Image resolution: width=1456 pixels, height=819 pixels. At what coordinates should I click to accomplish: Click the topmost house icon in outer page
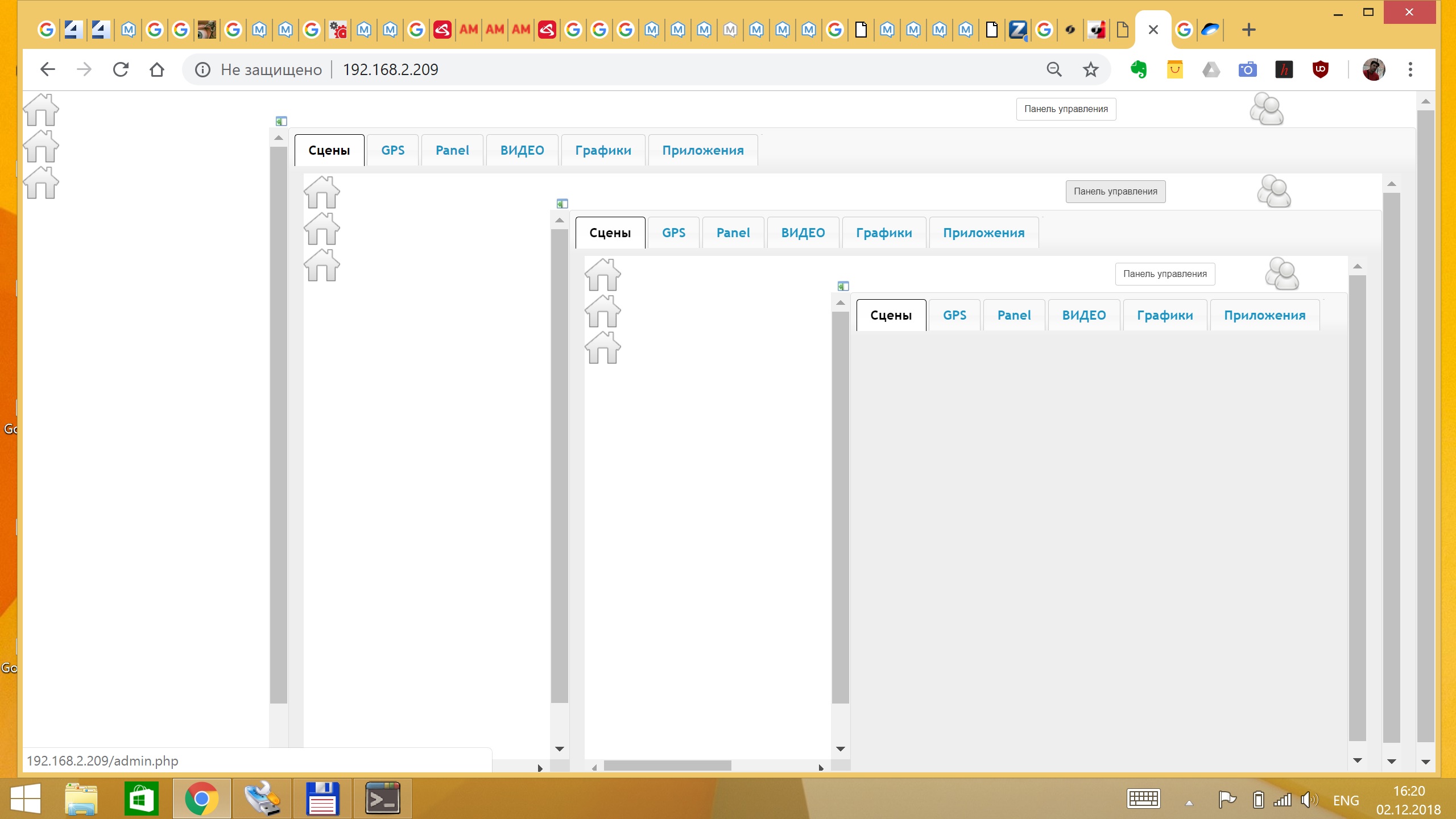tap(41, 110)
